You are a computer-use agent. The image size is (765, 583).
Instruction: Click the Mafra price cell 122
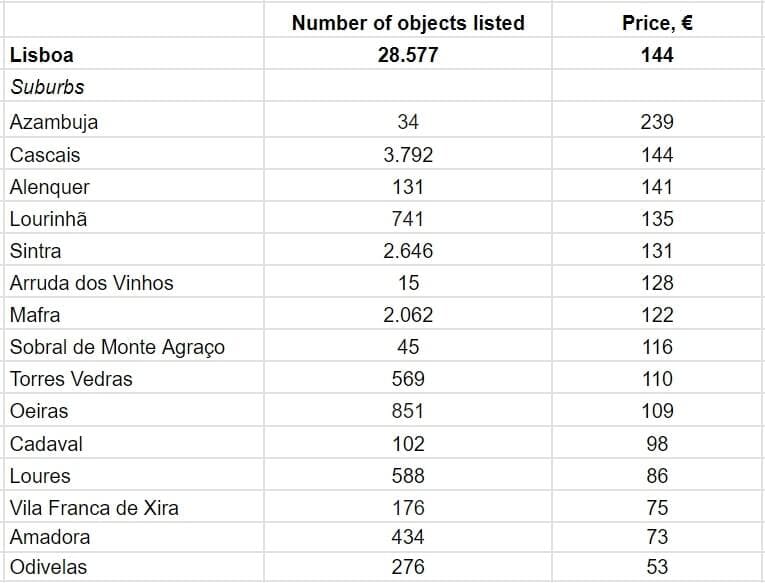tap(657, 315)
